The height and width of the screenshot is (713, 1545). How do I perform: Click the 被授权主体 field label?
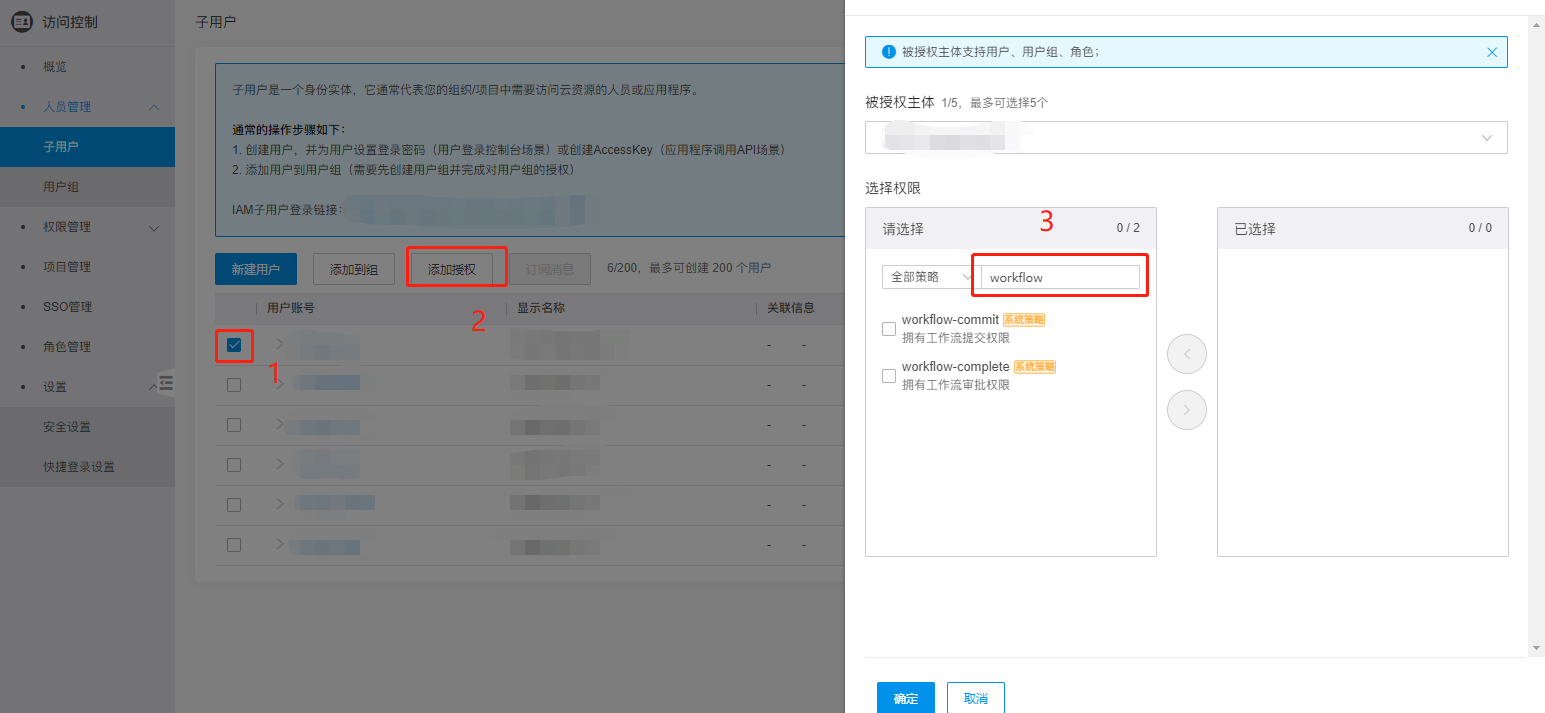point(900,102)
